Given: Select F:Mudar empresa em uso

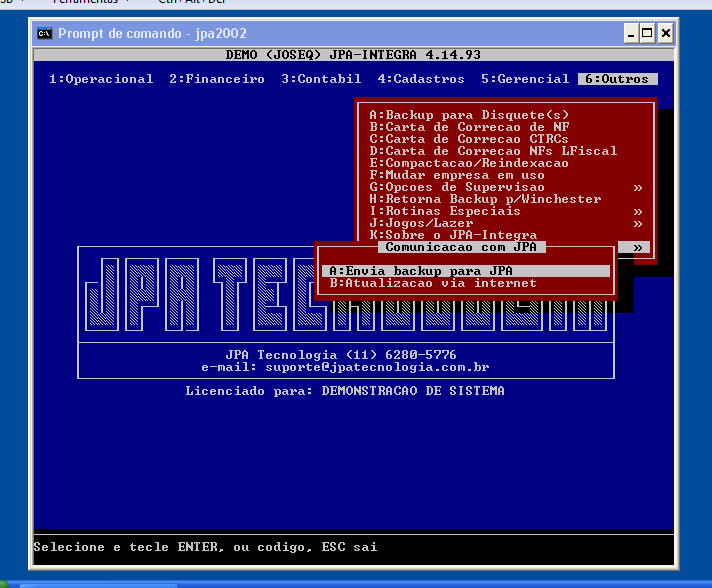Looking at the screenshot, I should (457, 175).
